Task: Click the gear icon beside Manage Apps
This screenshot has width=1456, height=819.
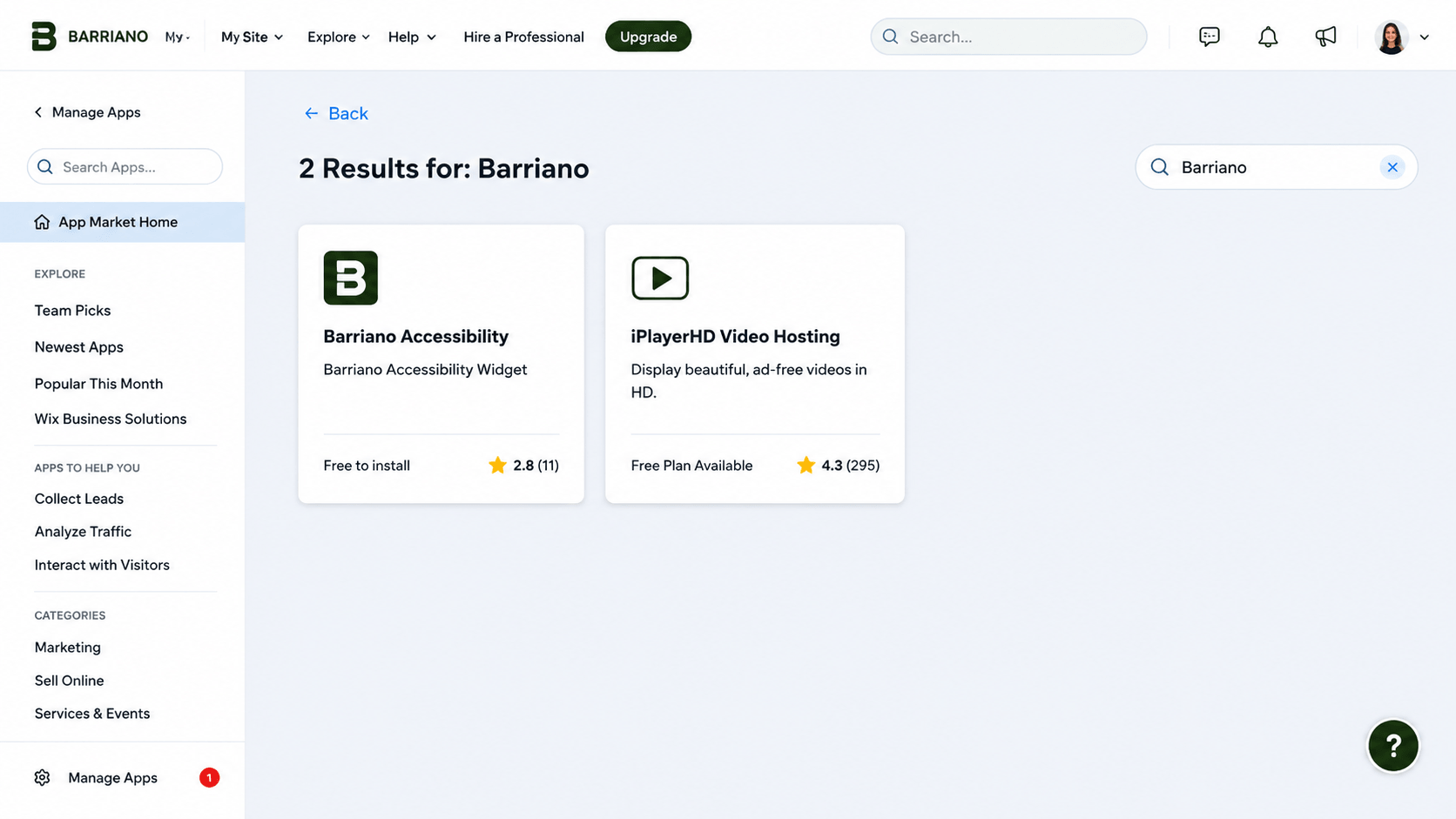Action: pyautogui.click(x=42, y=777)
